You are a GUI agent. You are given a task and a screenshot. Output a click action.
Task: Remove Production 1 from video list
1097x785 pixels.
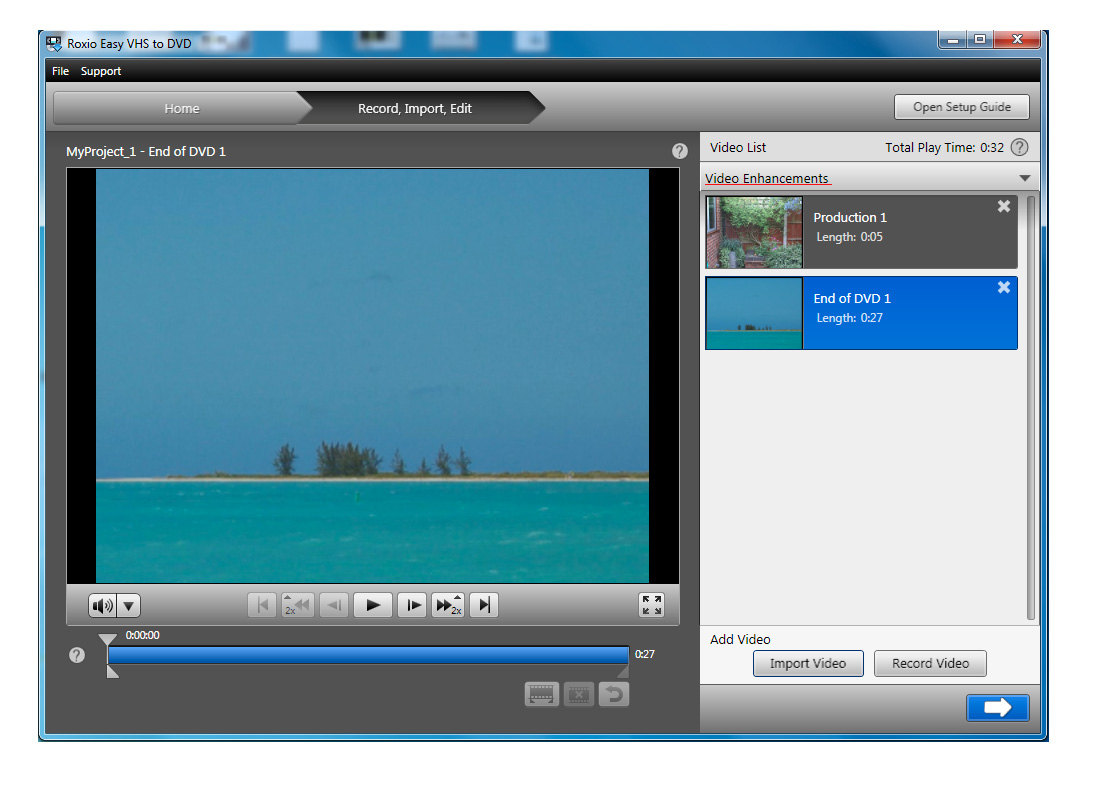(x=1004, y=206)
